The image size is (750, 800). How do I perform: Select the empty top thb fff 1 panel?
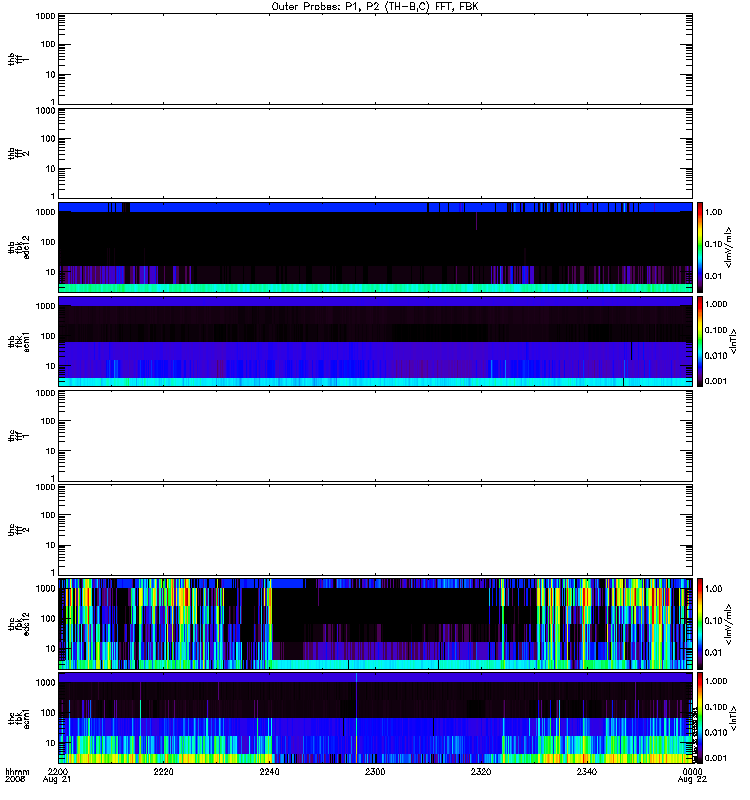[x=375, y=57]
